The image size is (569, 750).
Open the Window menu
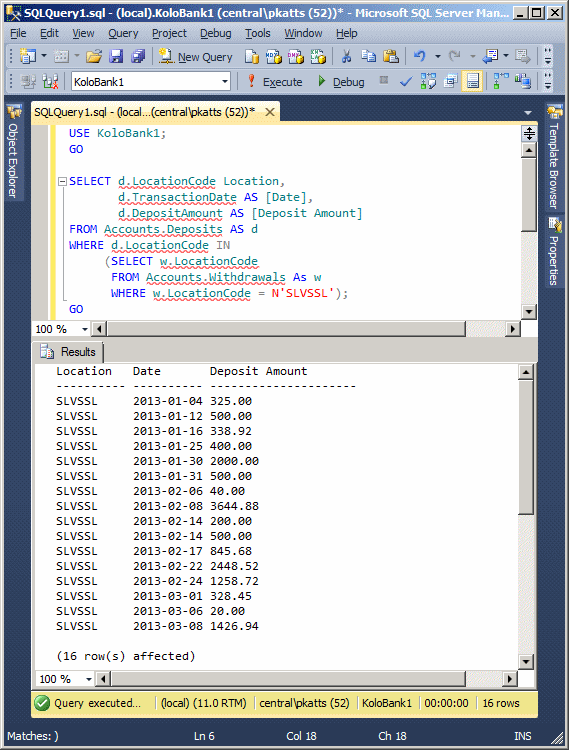tap(303, 33)
